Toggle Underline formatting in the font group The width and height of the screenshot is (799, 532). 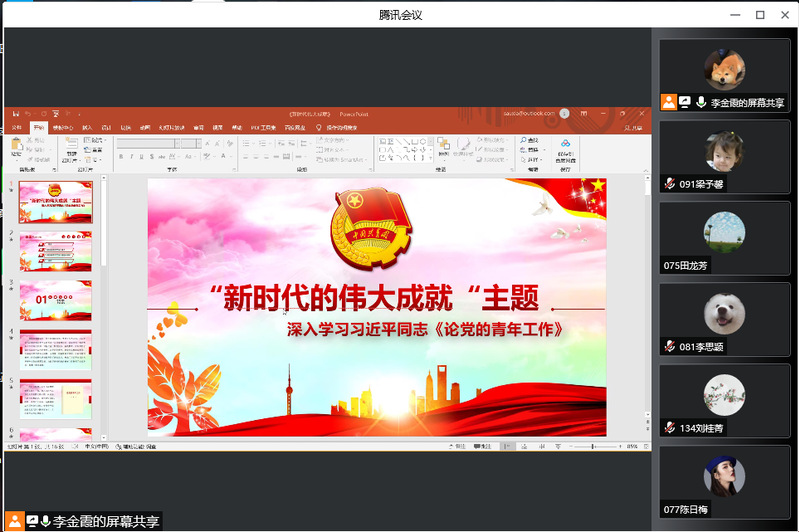point(142,156)
